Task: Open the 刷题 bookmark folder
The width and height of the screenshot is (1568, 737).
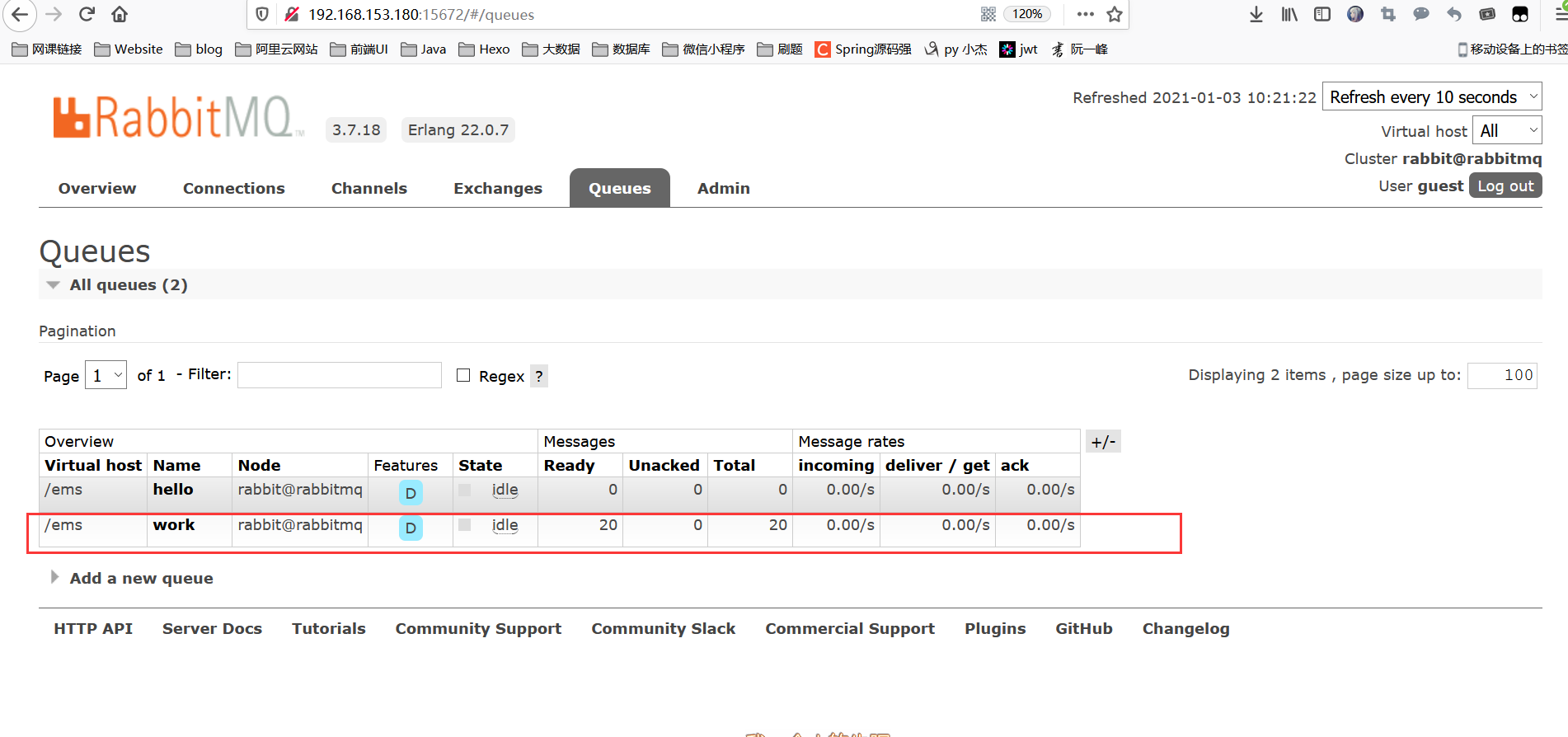Action: pyautogui.click(x=780, y=49)
